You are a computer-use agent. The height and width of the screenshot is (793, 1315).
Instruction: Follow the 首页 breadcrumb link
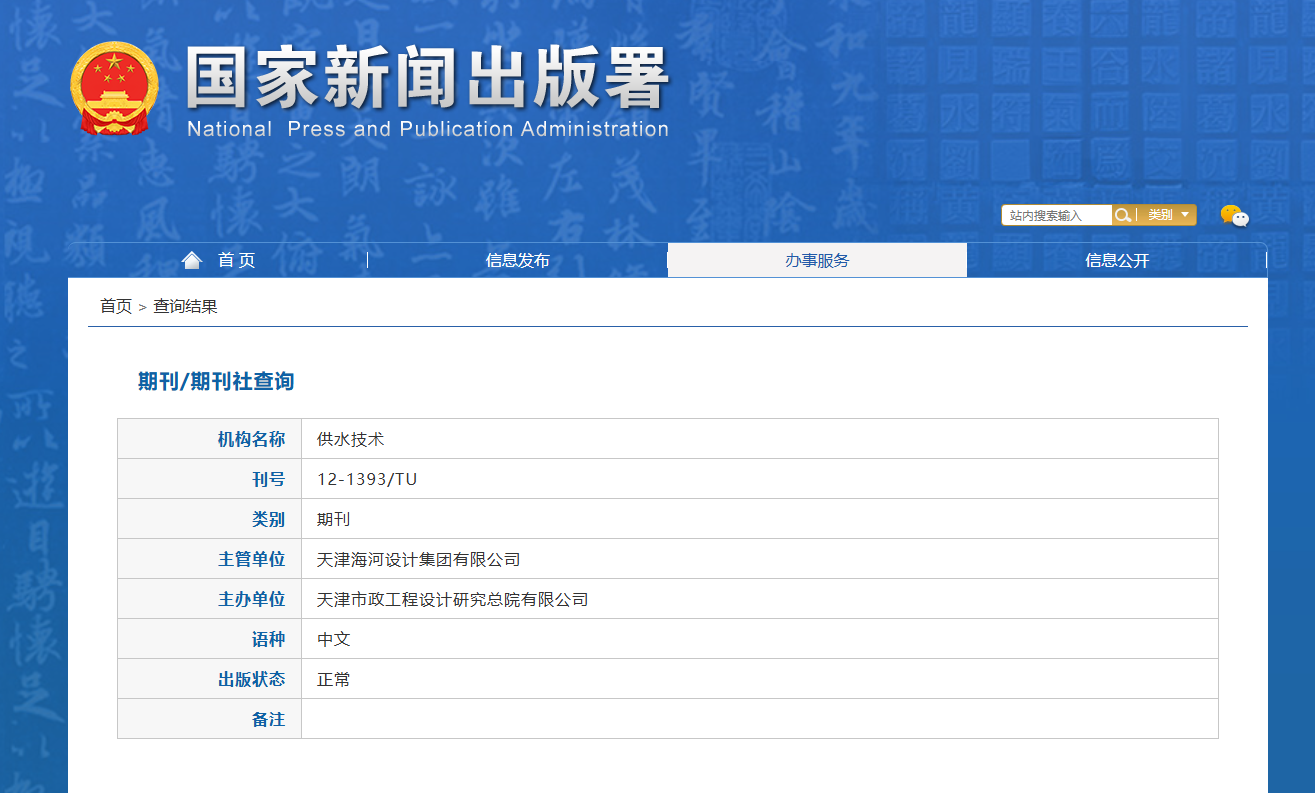pyautogui.click(x=116, y=306)
